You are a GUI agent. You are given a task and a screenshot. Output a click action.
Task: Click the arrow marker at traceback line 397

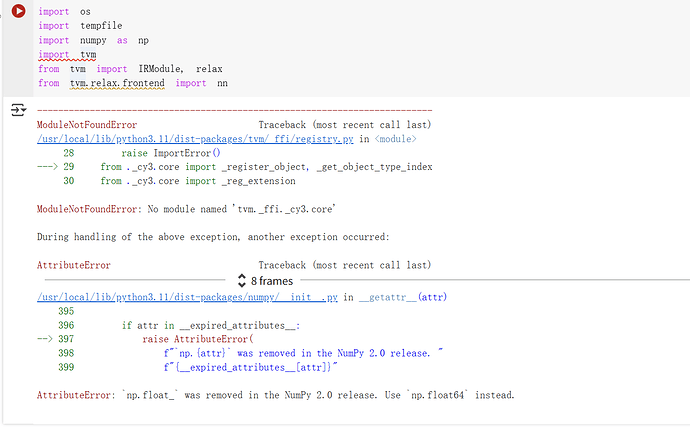(x=50, y=339)
